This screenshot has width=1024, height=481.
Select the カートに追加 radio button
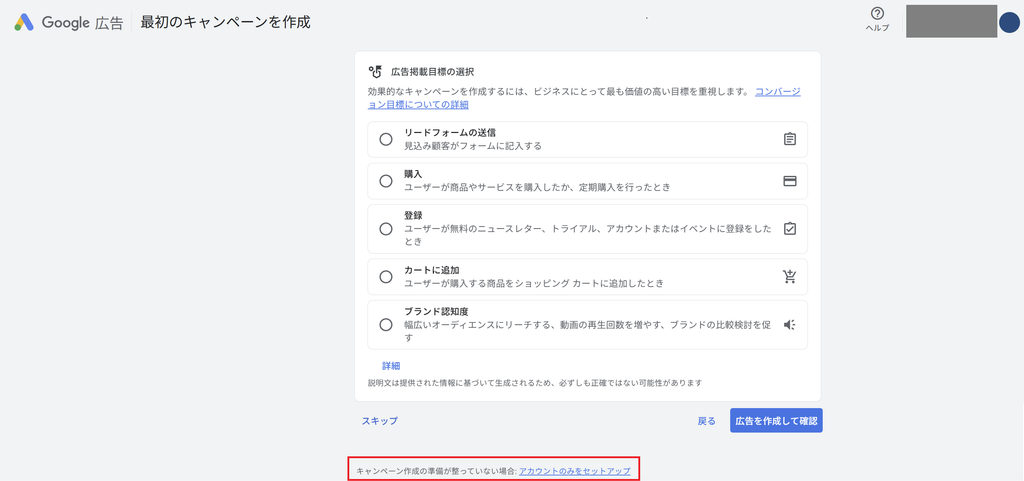pyautogui.click(x=386, y=277)
